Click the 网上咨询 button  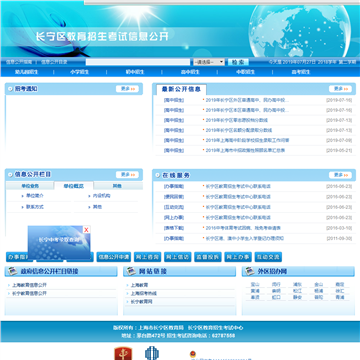coord(147,257)
